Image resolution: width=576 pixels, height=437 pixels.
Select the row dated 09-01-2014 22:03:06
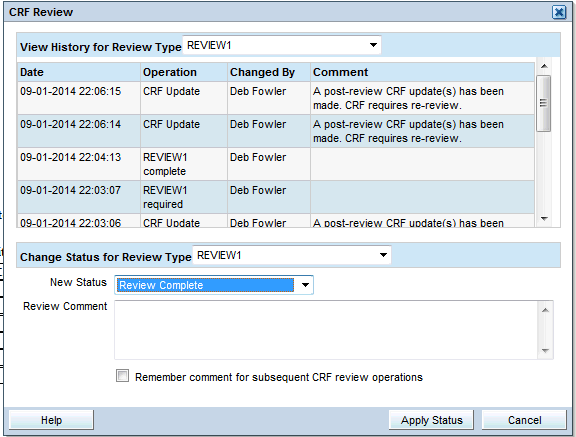[x=276, y=221]
